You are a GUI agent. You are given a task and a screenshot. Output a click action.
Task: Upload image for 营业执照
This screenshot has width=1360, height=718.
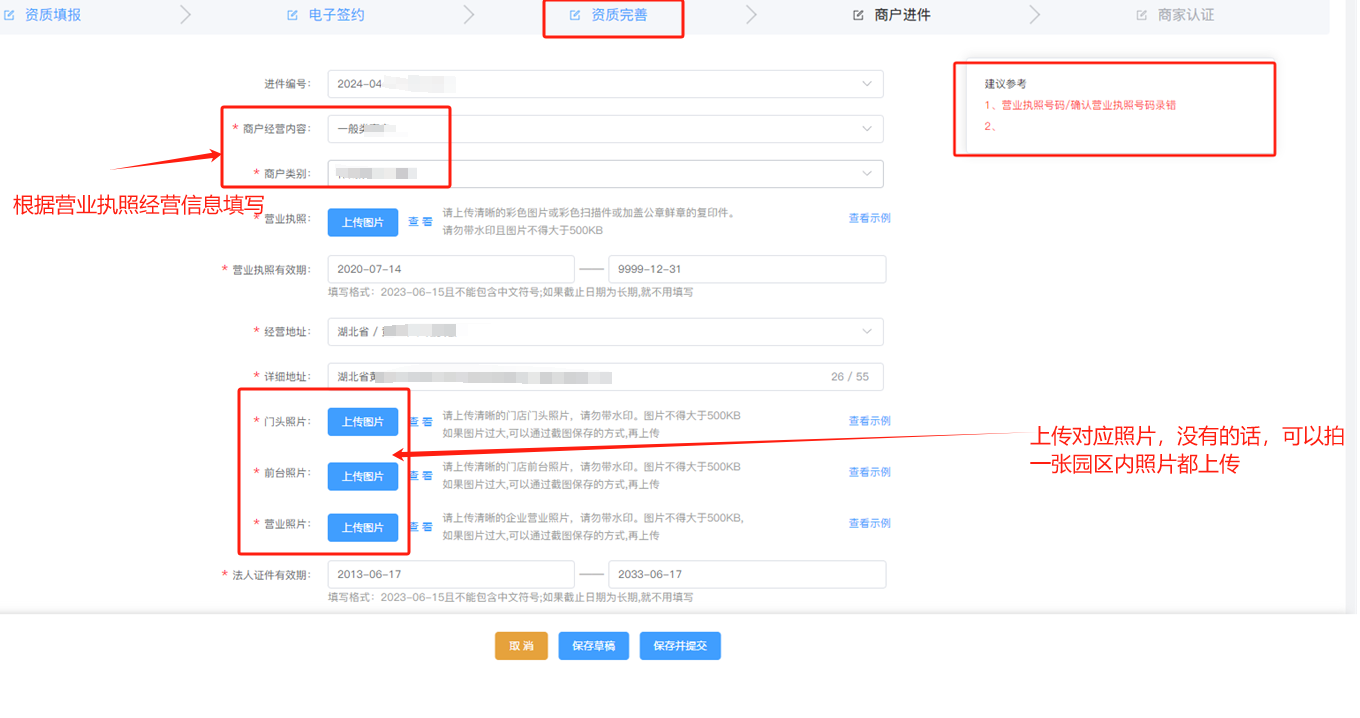pos(362,223)
